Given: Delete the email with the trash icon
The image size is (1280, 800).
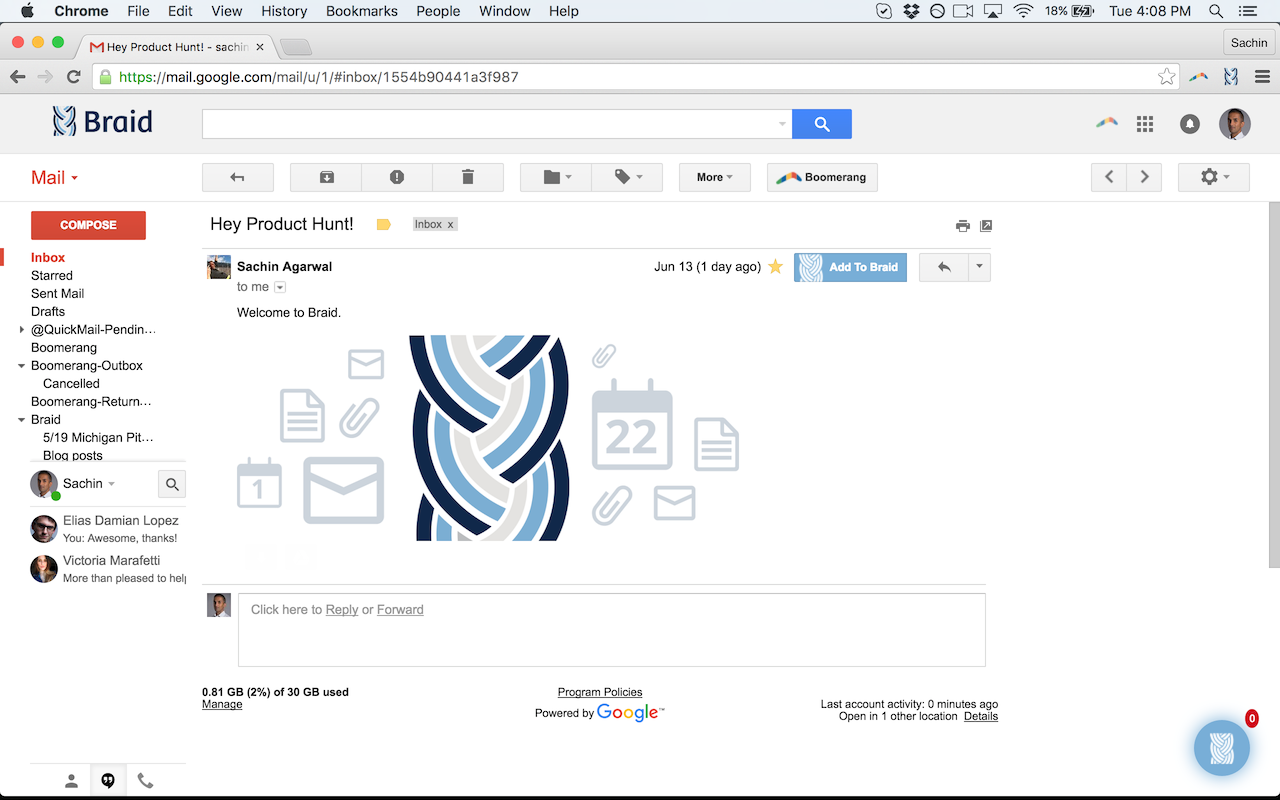Looking at the screenshot, I should coord(468,177).
